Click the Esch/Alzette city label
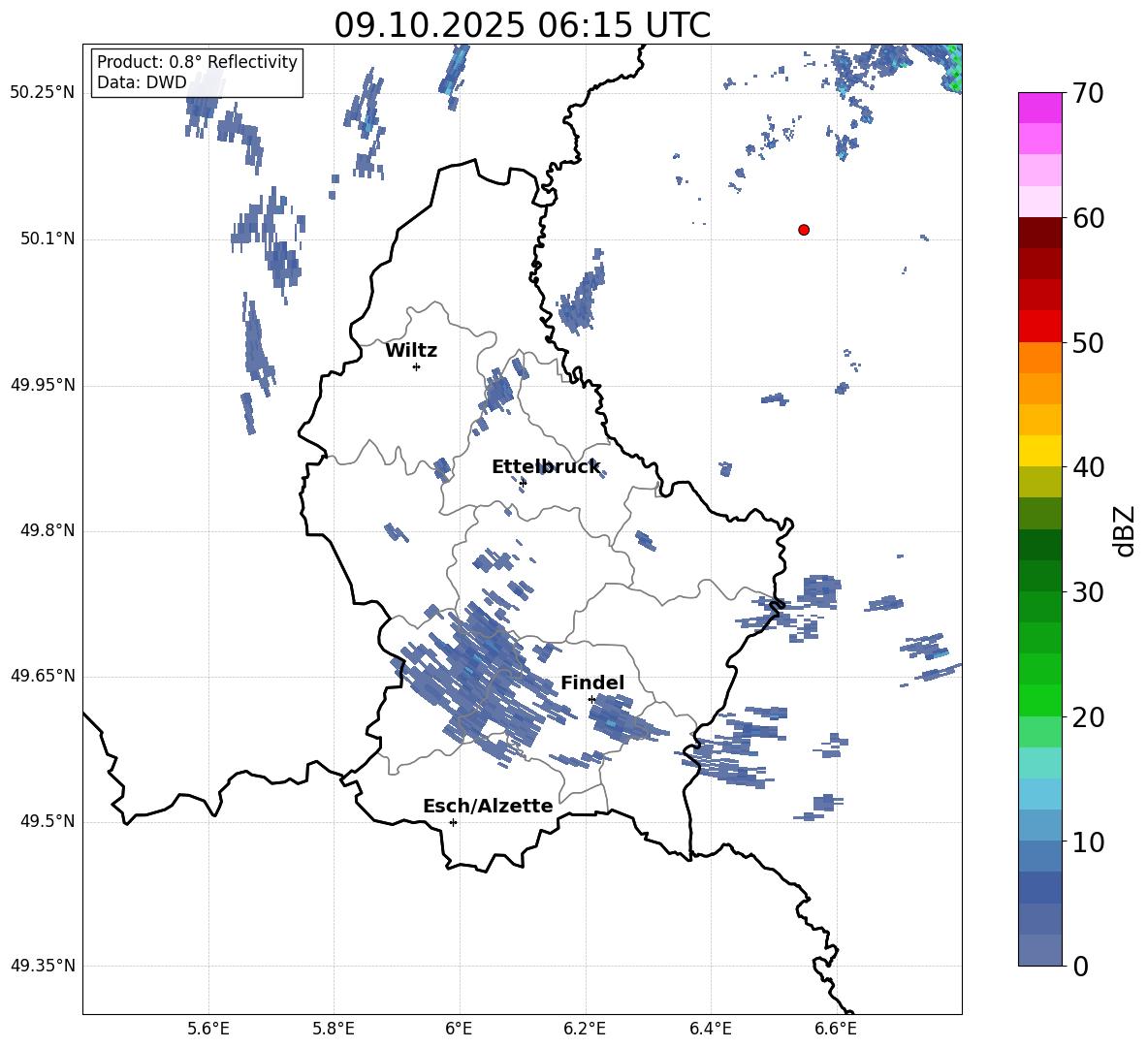Screen dimensions: 1148x1048 [x=488, y=806]
